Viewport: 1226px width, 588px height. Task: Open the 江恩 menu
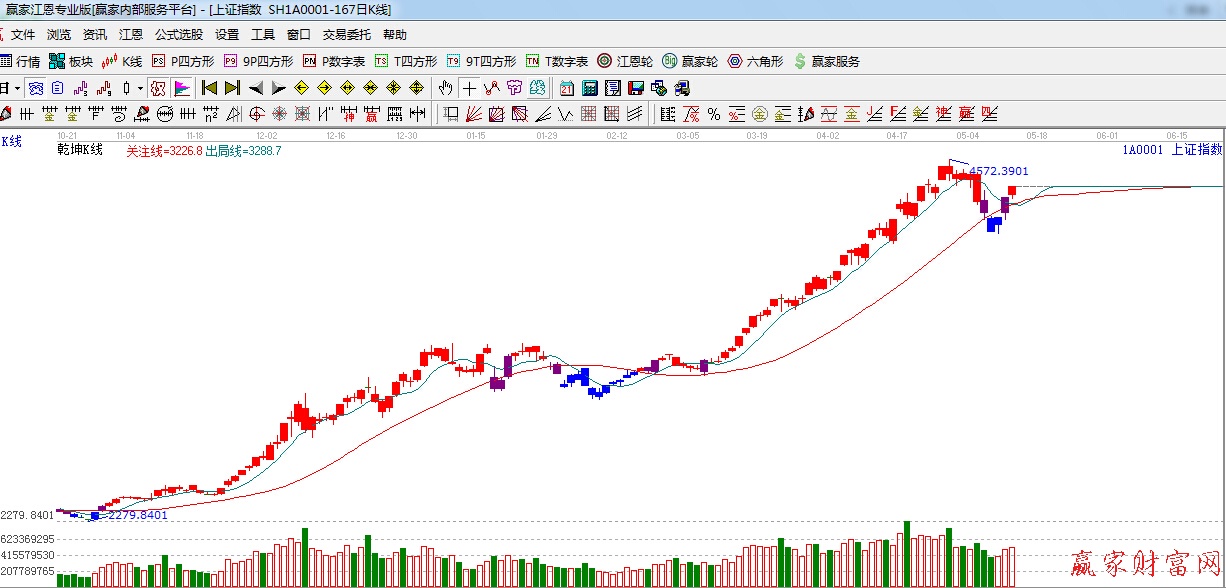click(130, 35)
